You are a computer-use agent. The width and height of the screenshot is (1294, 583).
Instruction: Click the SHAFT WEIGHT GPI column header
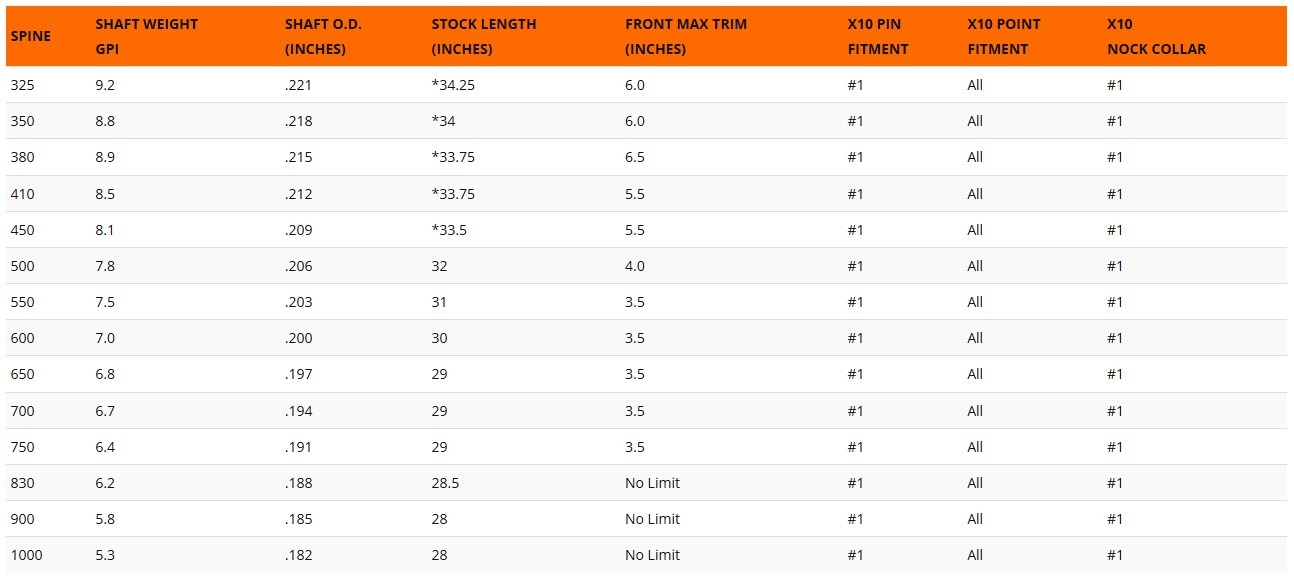[x=146, y=36]
